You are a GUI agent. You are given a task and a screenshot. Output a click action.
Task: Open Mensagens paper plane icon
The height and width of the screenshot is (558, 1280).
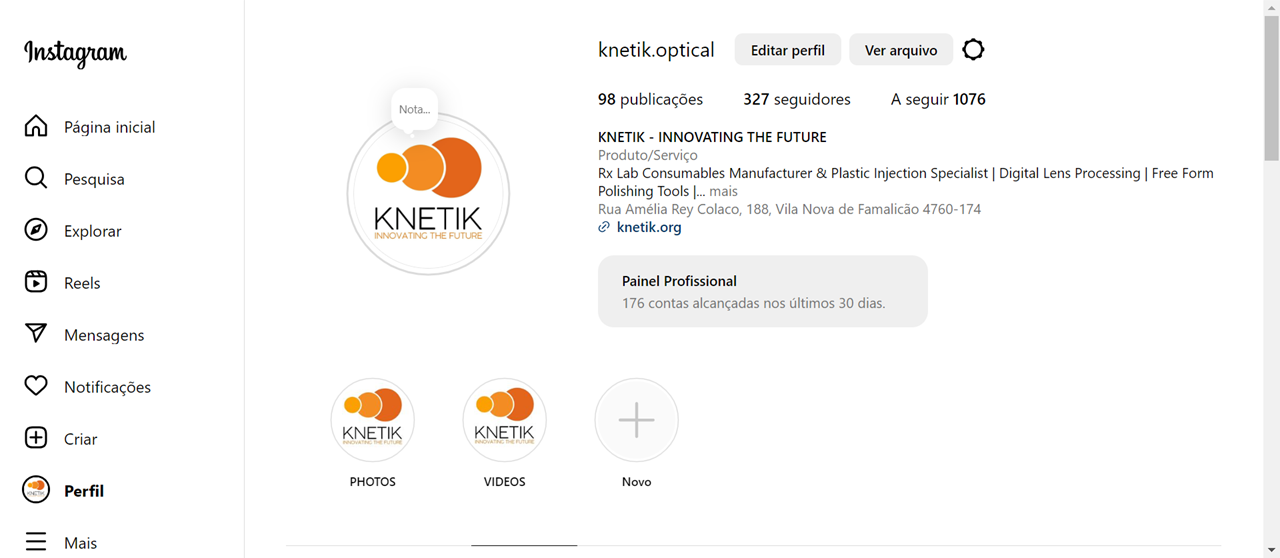(x=36, y=334)
